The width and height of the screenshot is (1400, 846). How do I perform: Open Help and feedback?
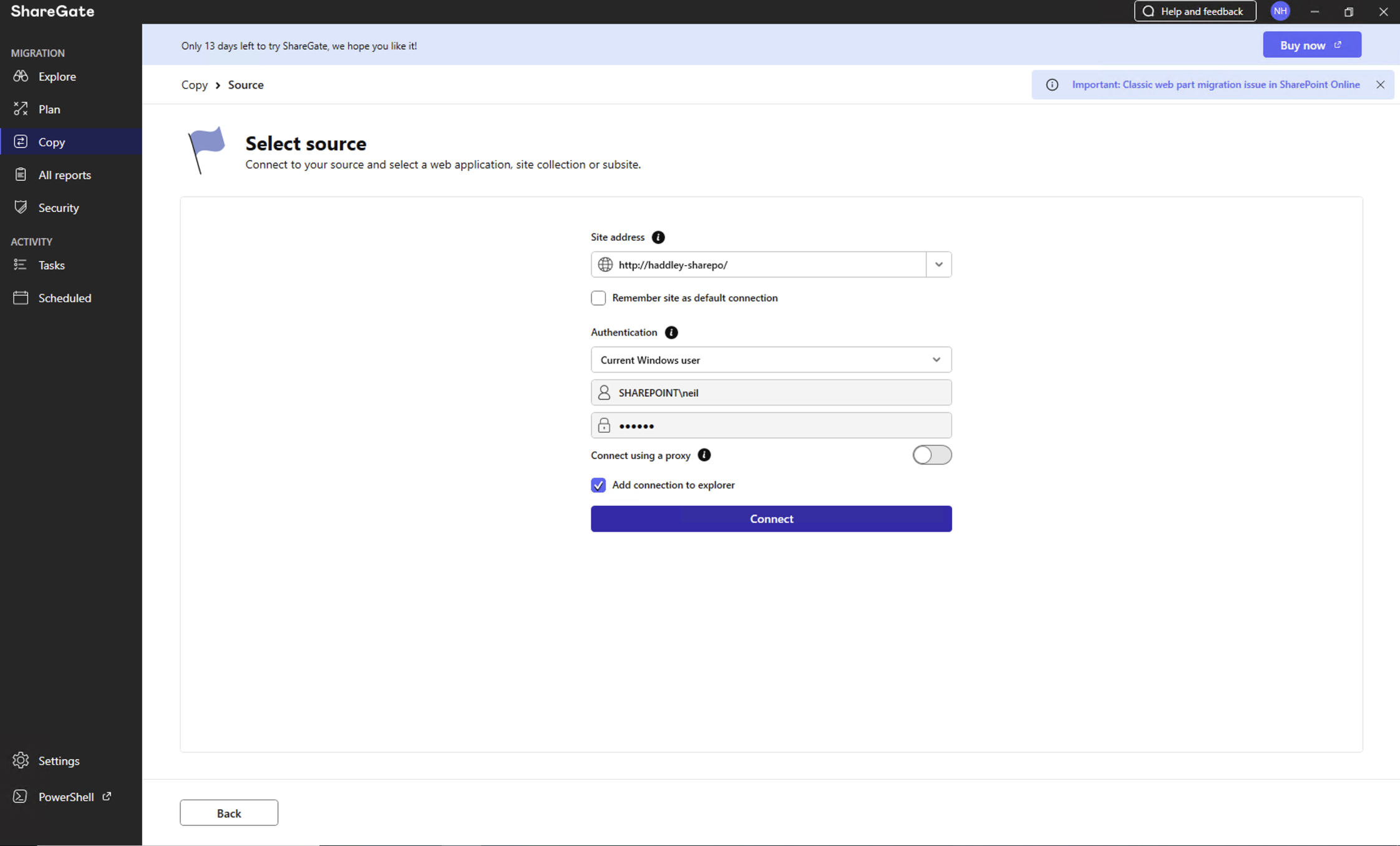pos(1195,11)
